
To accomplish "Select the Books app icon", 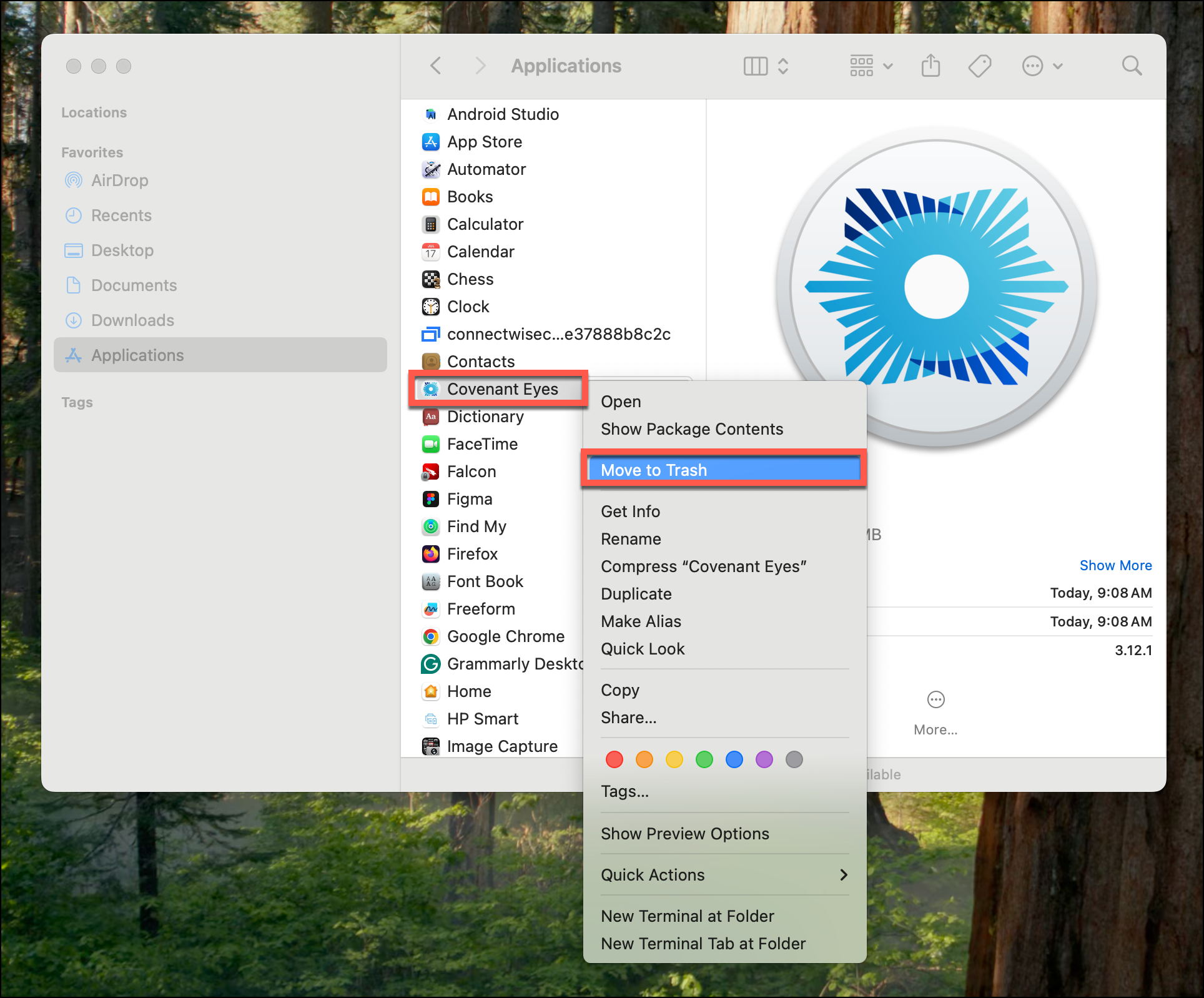I will pos(431,197).
